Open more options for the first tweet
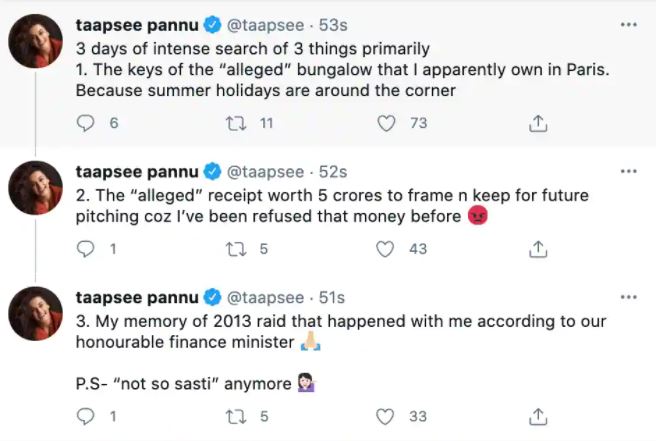This screenshot has height=441, width=663. pyautogui.click(x=628, y=24)
